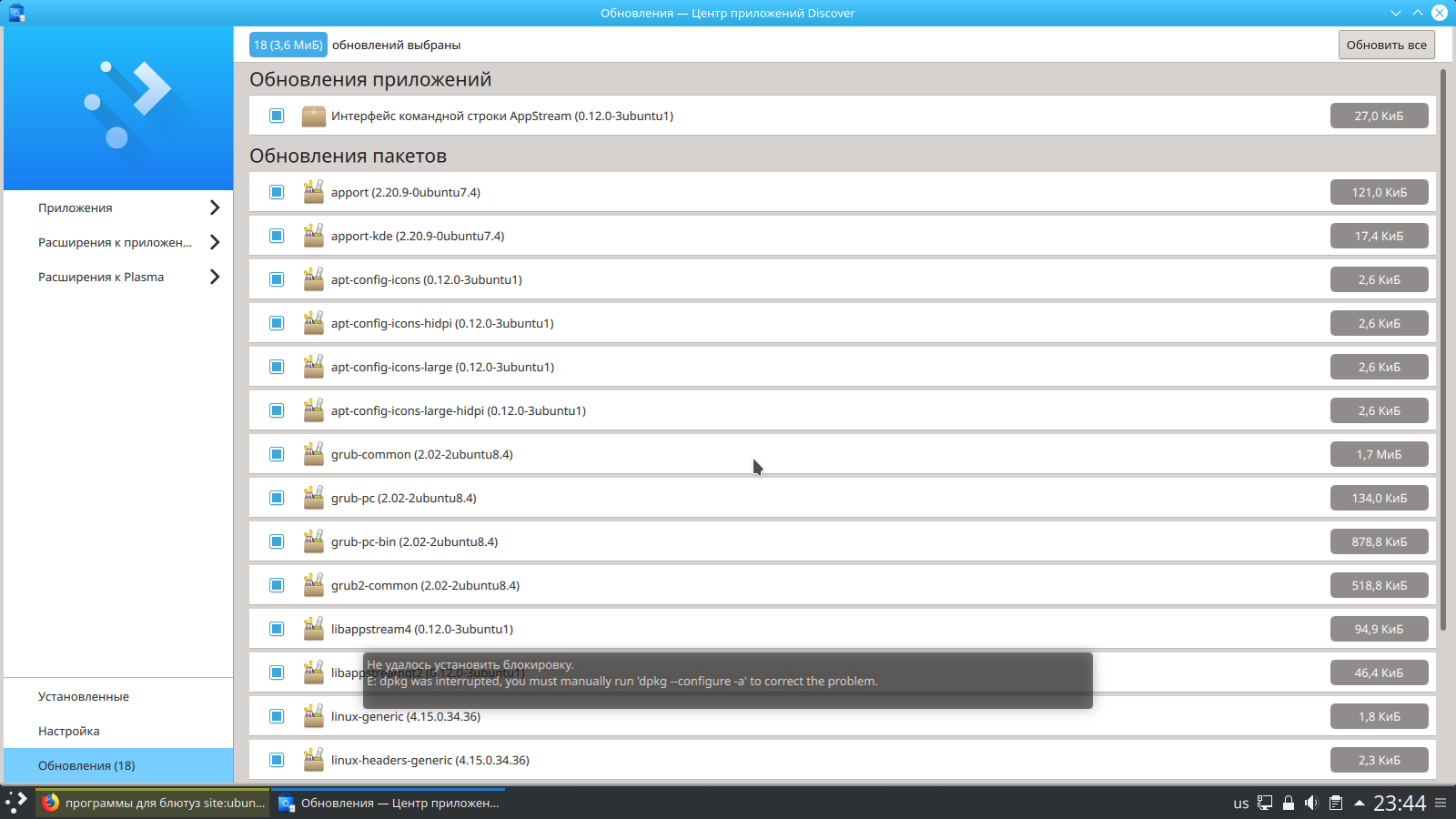Screen dimensions: 1456x819
Task: Switch to the Firefox taskbar window entry
Action: tap(153, 803)
